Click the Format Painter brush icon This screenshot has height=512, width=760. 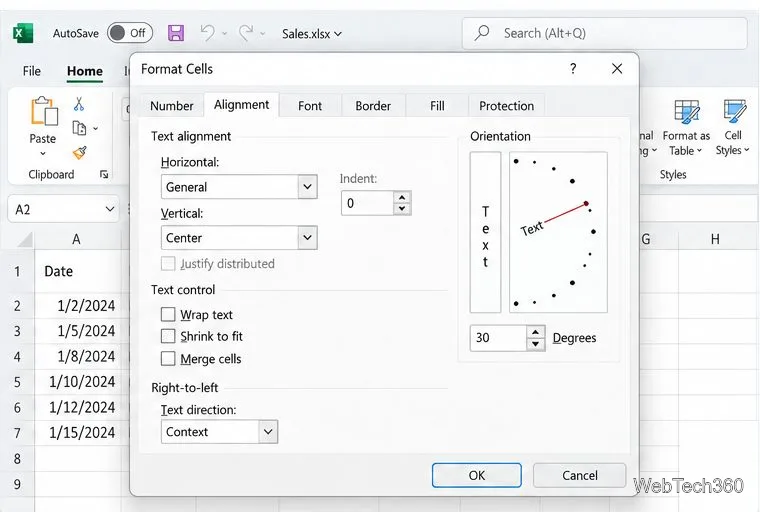[80, 153]
